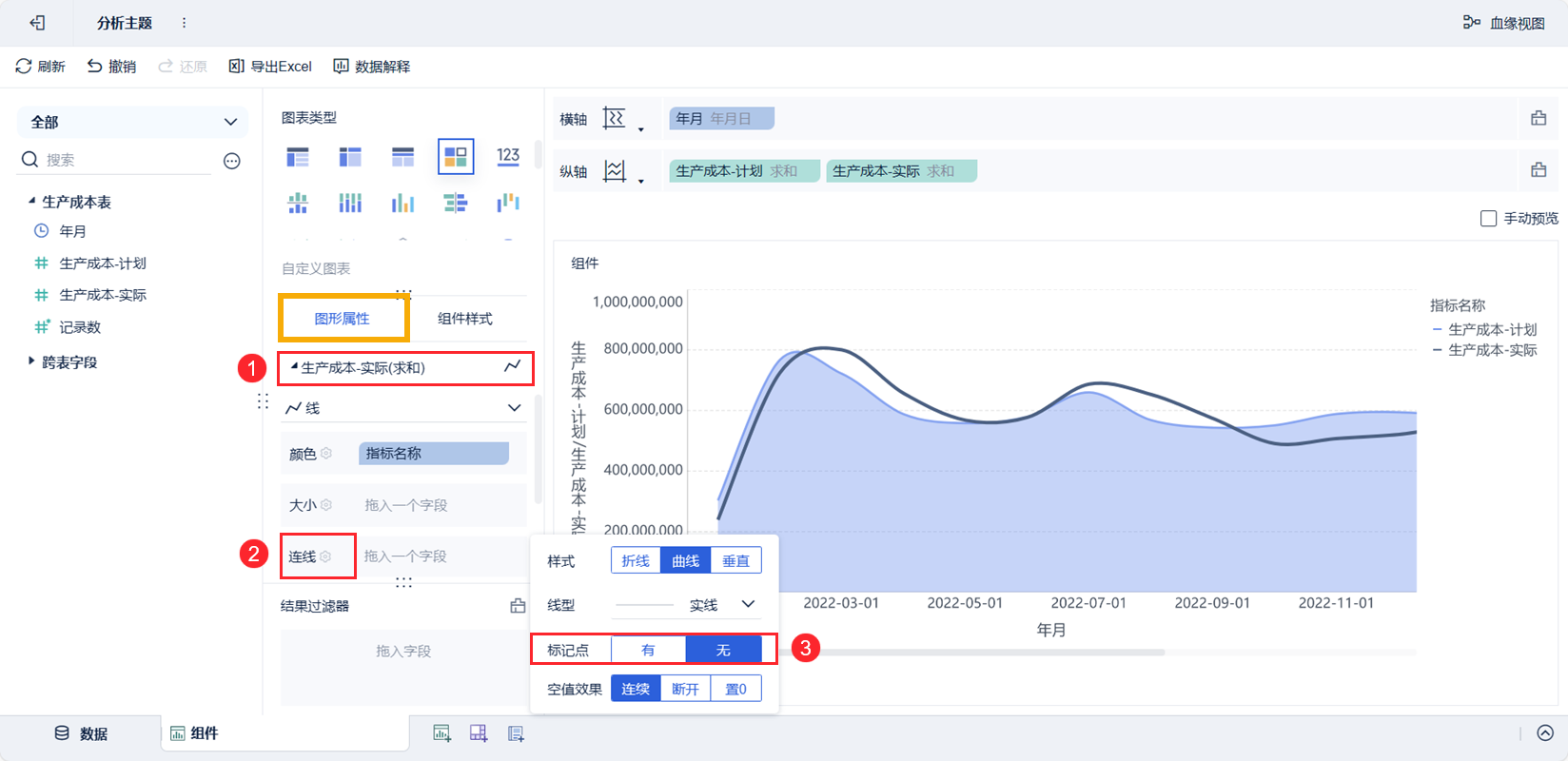
Task: Open the 横轴 axis settings dropdown
Action: click(640, 128)
